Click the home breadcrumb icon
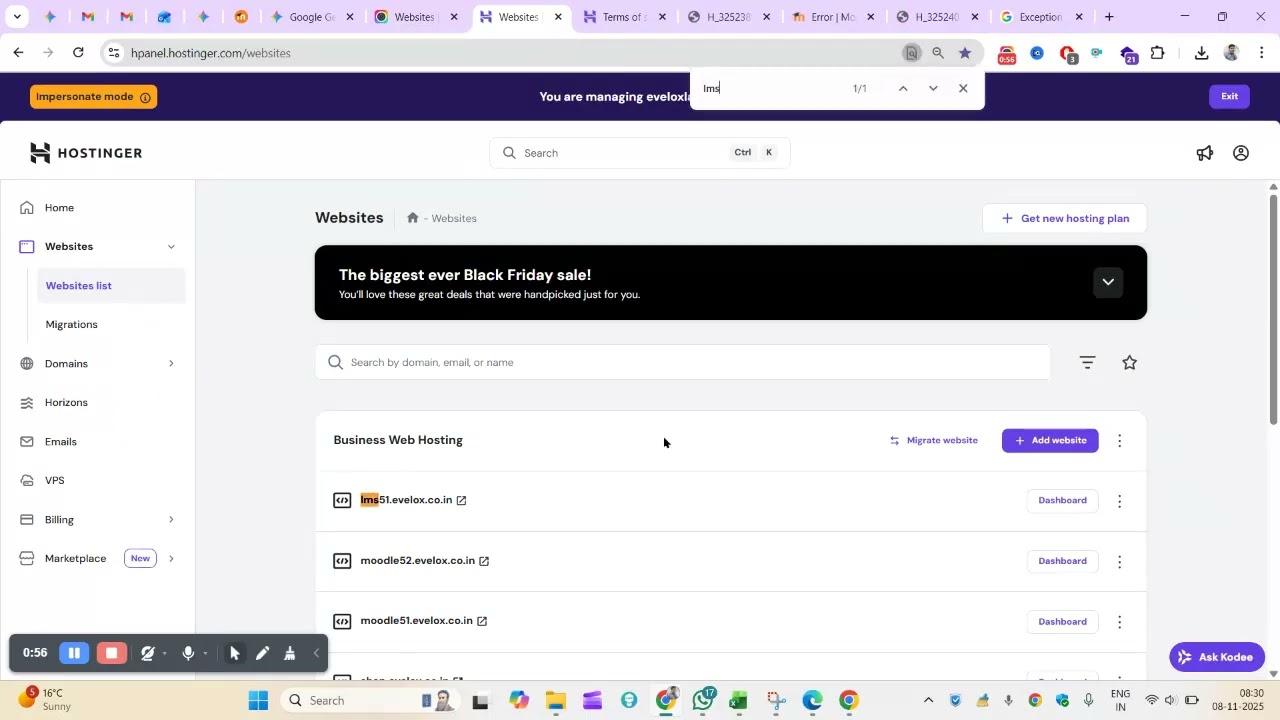This screenshot has height=720, width=1280. (x=412, y=218)
